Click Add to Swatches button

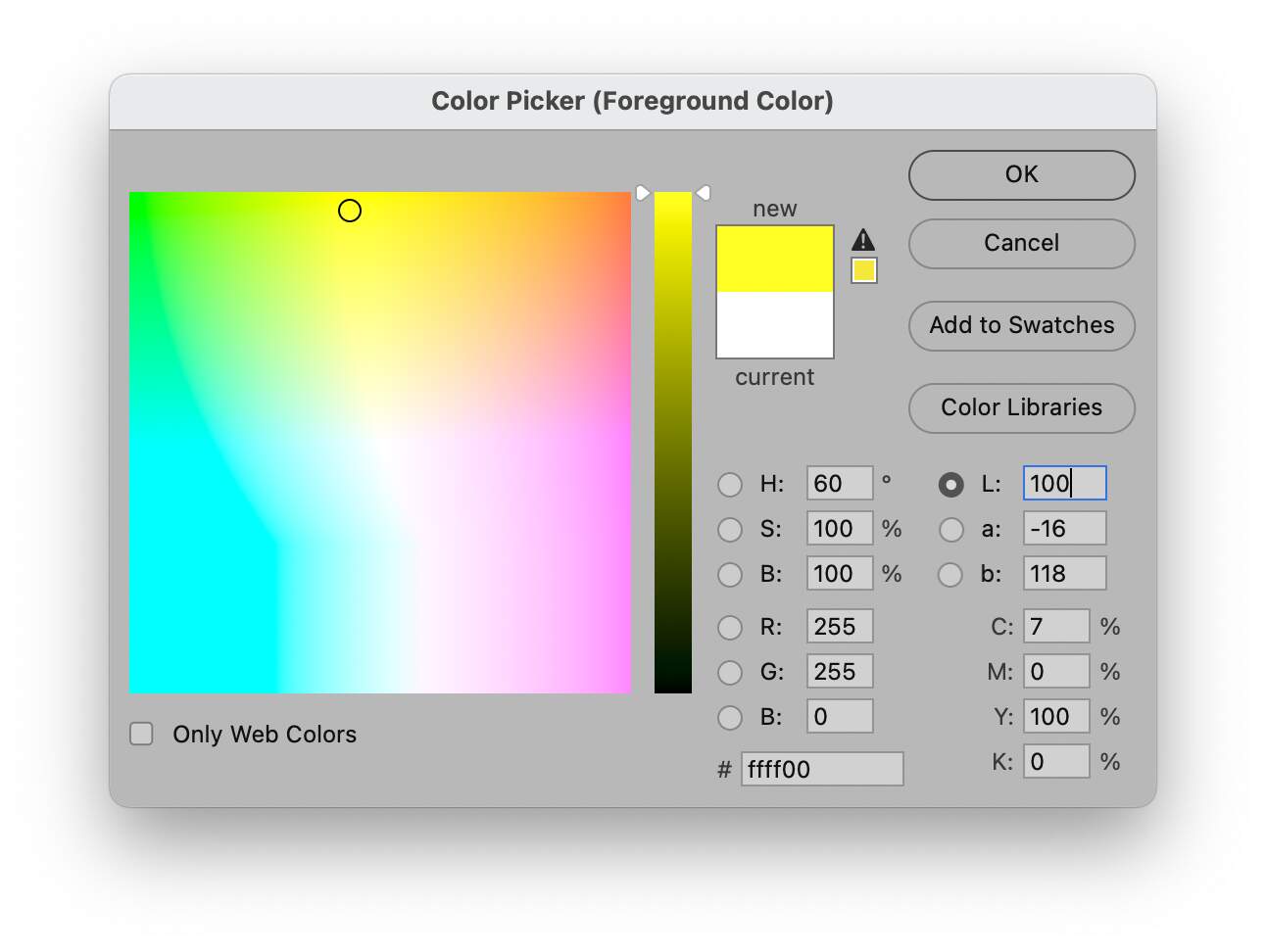pyautogui.click(x=1021, y=325)
